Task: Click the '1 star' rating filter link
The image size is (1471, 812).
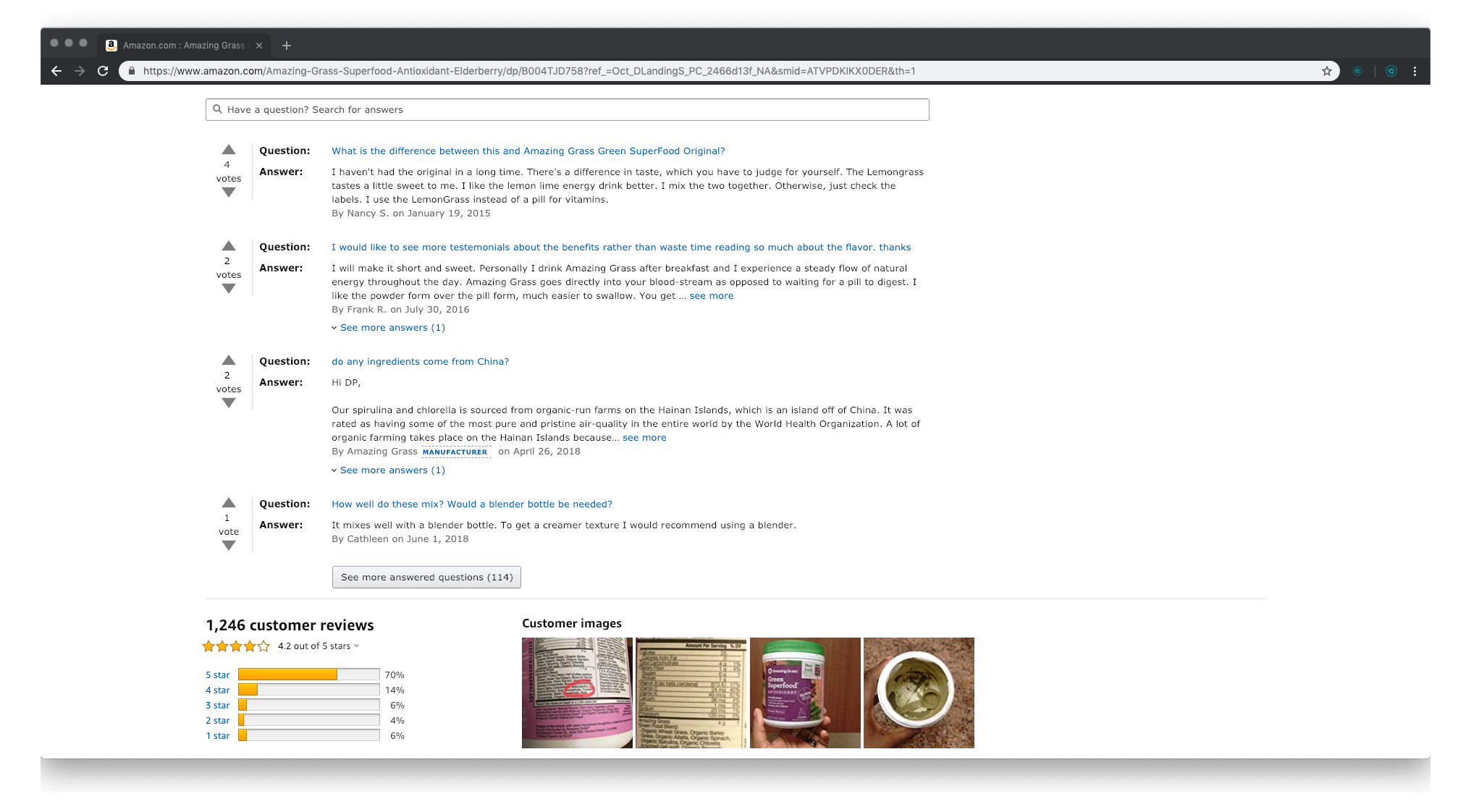Action: coord(218,735)
